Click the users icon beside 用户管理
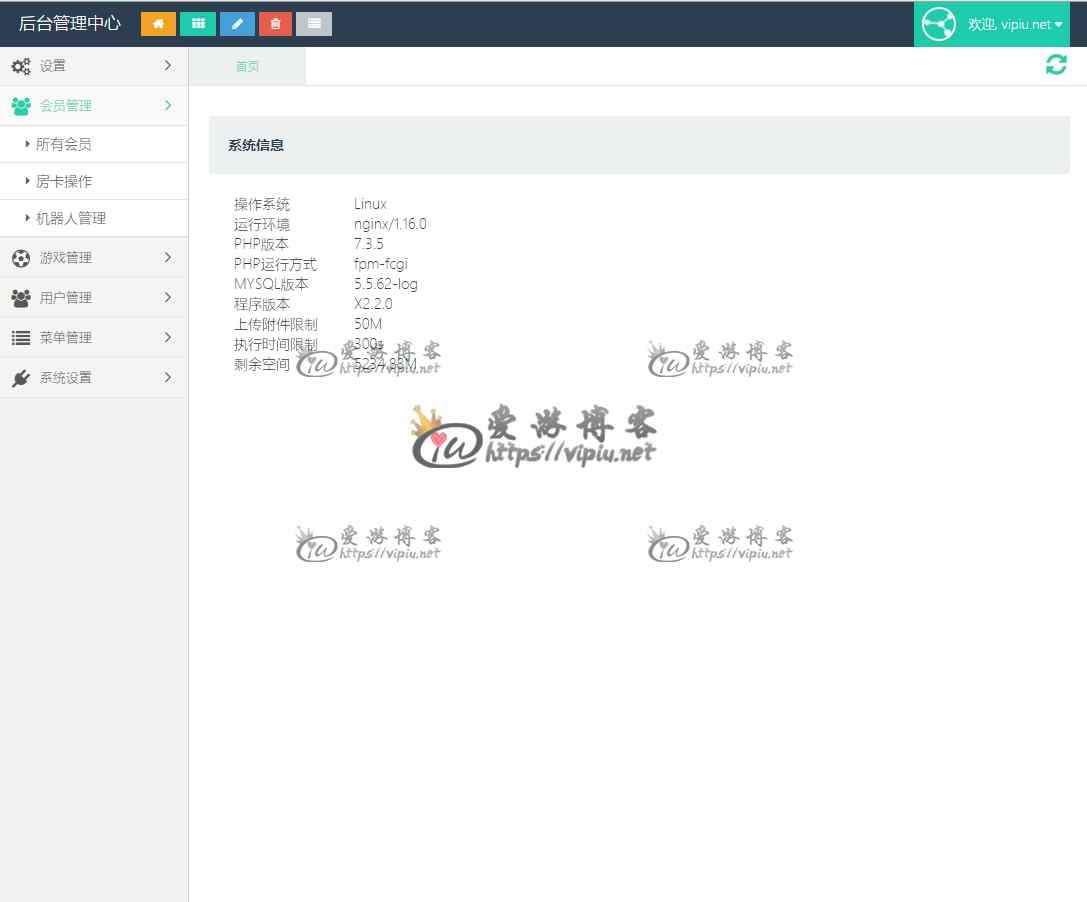1087x902 pixels. click(21, 298)
